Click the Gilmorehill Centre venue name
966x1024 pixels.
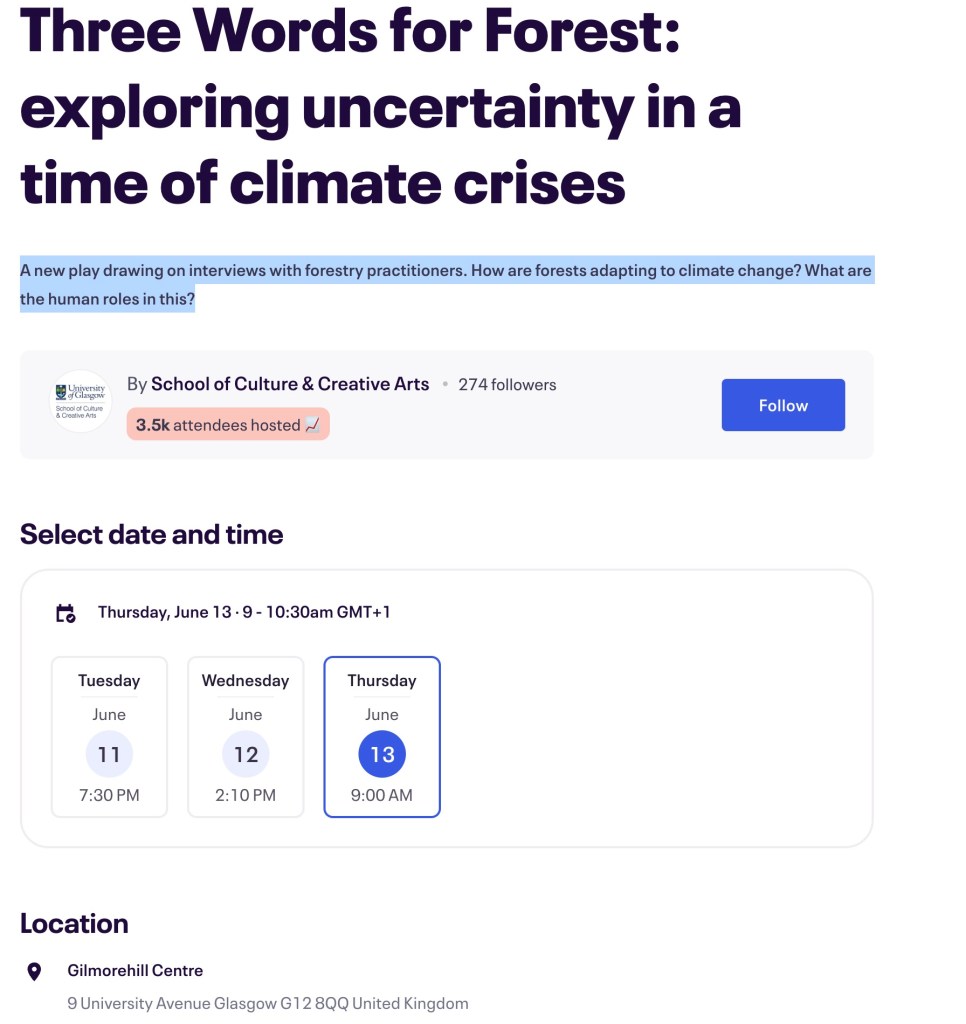pos(135,970)
